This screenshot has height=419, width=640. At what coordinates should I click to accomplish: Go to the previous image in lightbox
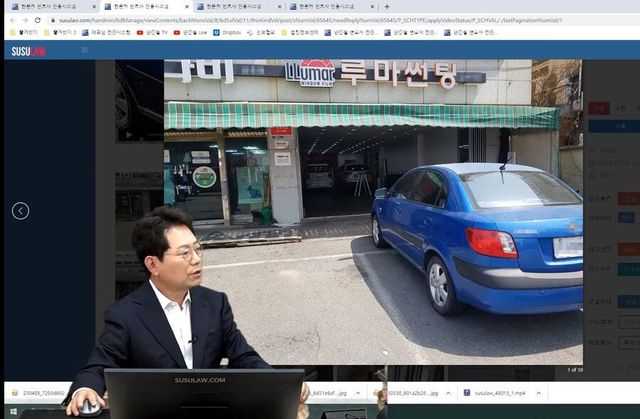coord(20,211)
